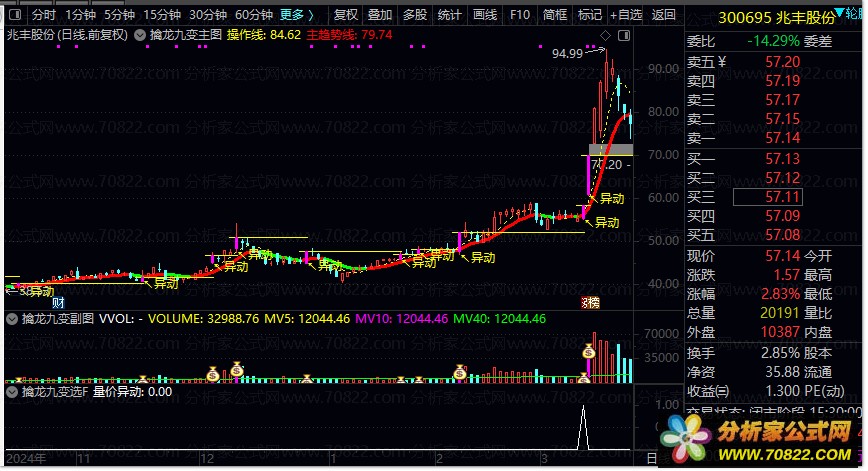Viewport: 868px width, 471px height.
Task: Open the 复权 adjustment menu
Action: click(345, 15)
